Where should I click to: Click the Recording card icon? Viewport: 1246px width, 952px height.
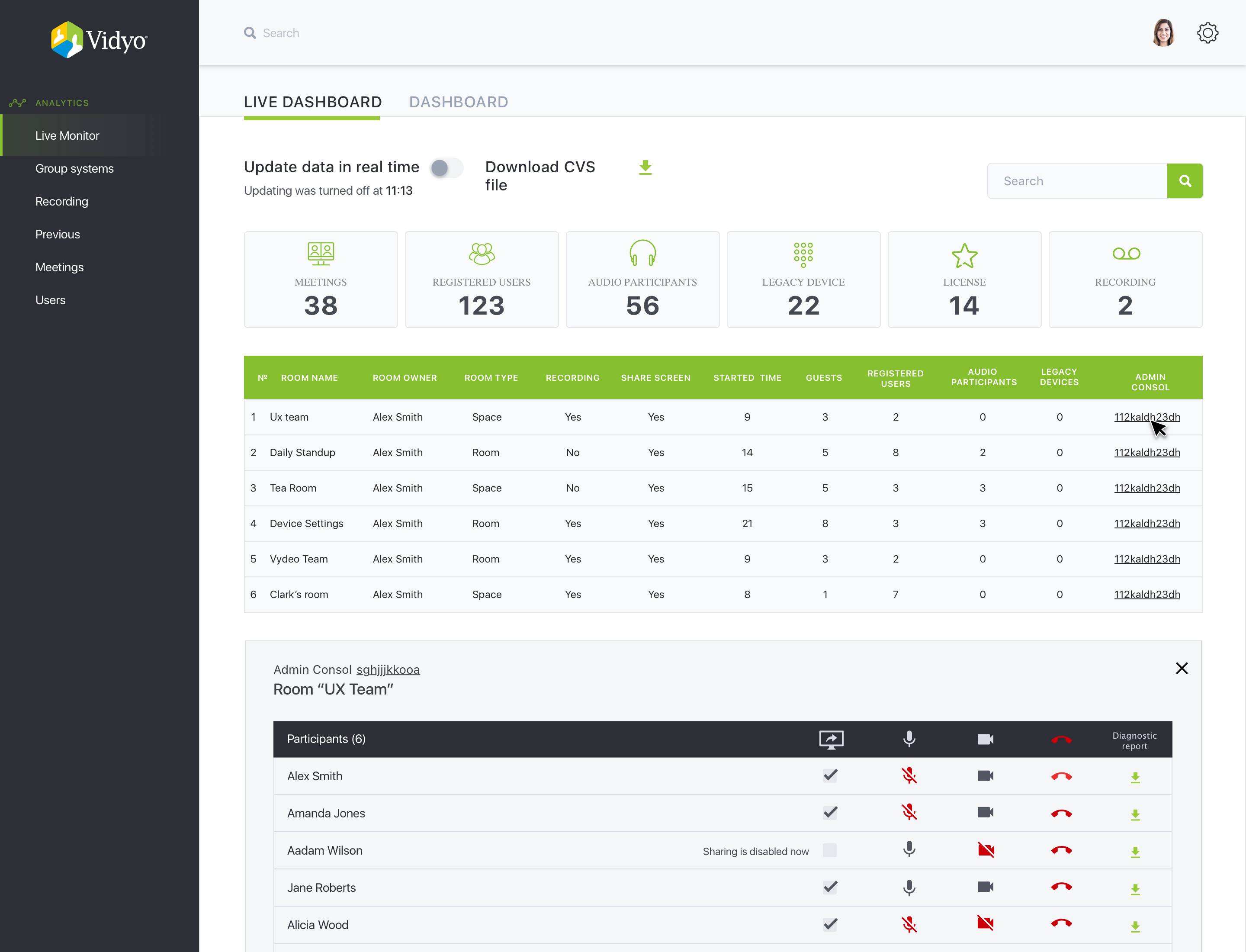[x=1126, y=253]
